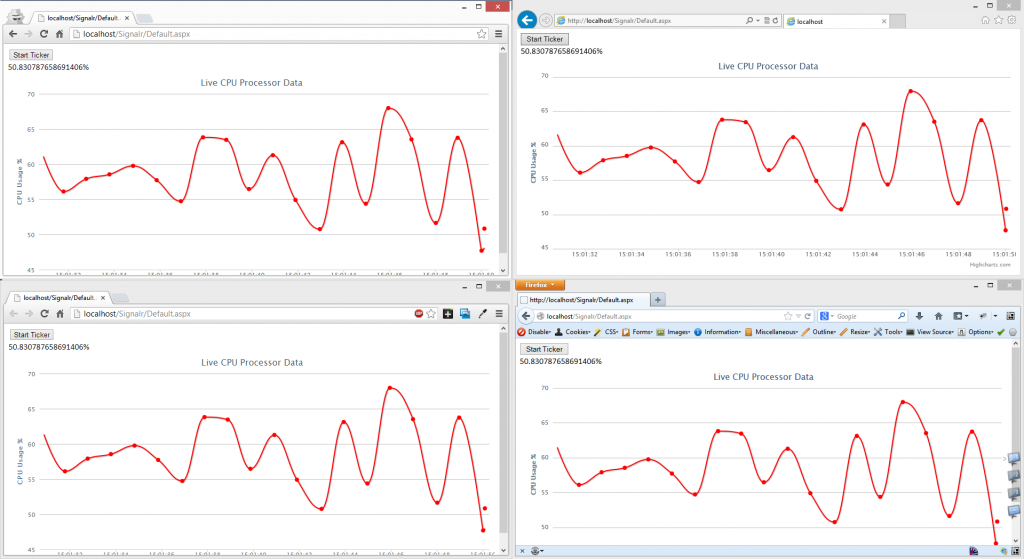Viewport: 1024px width, 559px height.
Task: Close the localhost tab in Internet Explorer
Action: click(884, 22)
